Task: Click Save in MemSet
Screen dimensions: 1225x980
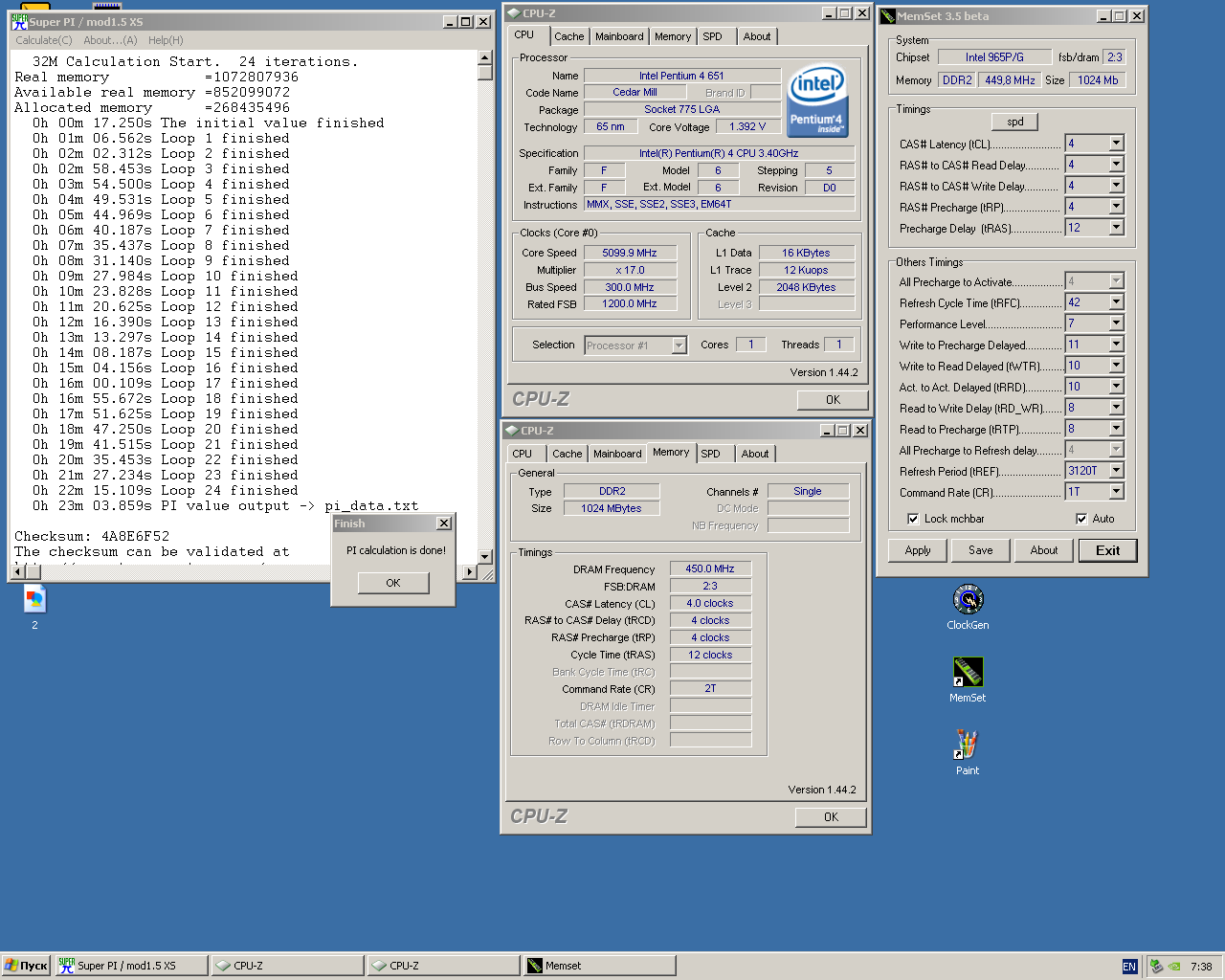Action: point(981,550)
